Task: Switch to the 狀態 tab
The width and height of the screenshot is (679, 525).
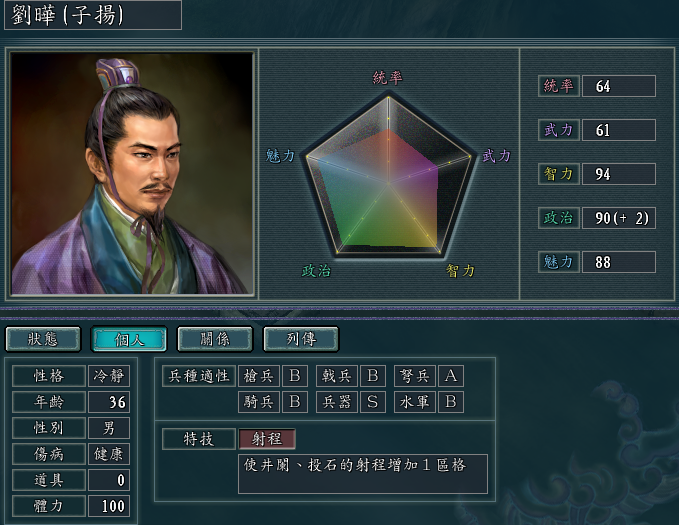Action: pos(43,339)
